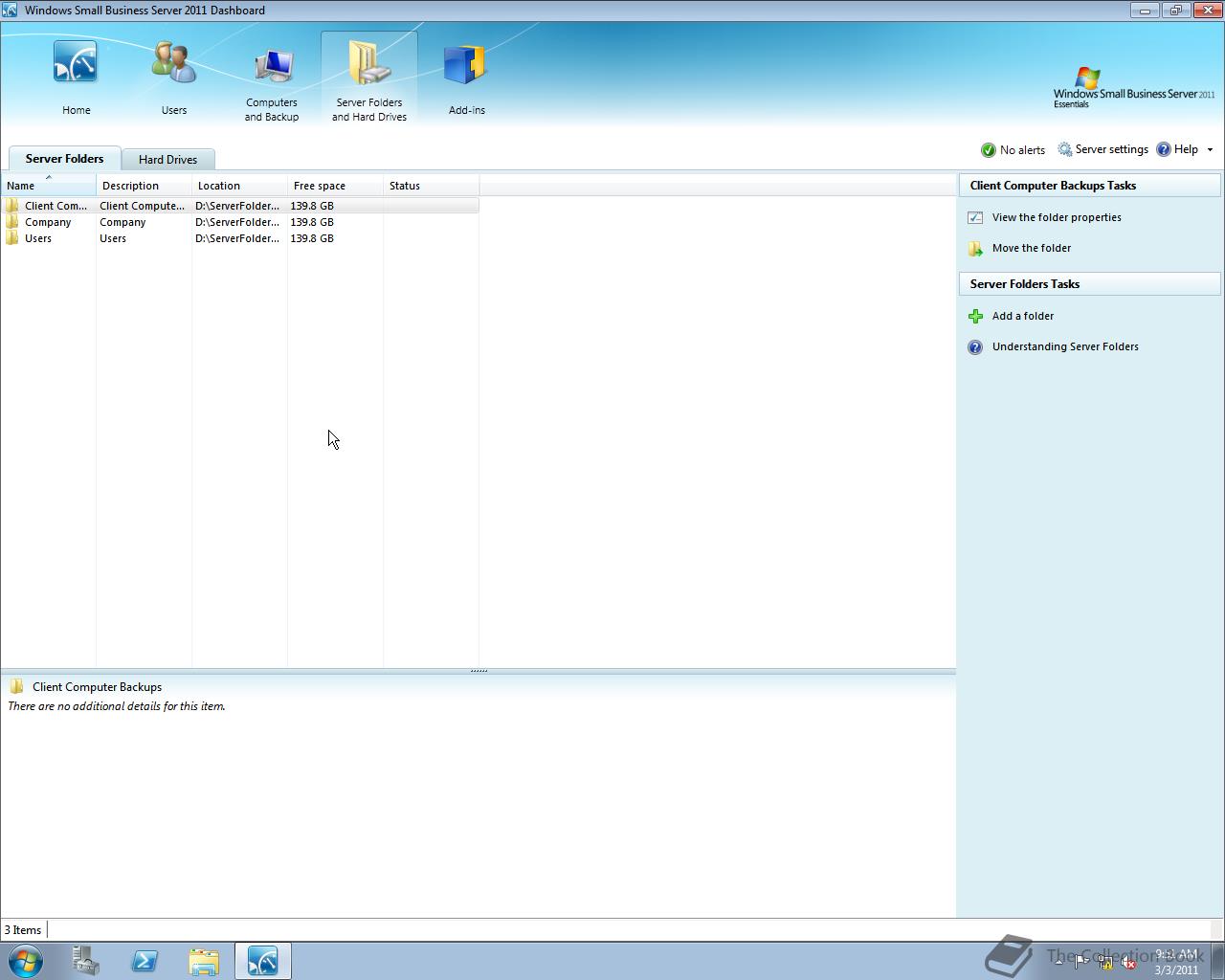
Task: Click the muted volume tray icon
Action: click(1128, 963)
